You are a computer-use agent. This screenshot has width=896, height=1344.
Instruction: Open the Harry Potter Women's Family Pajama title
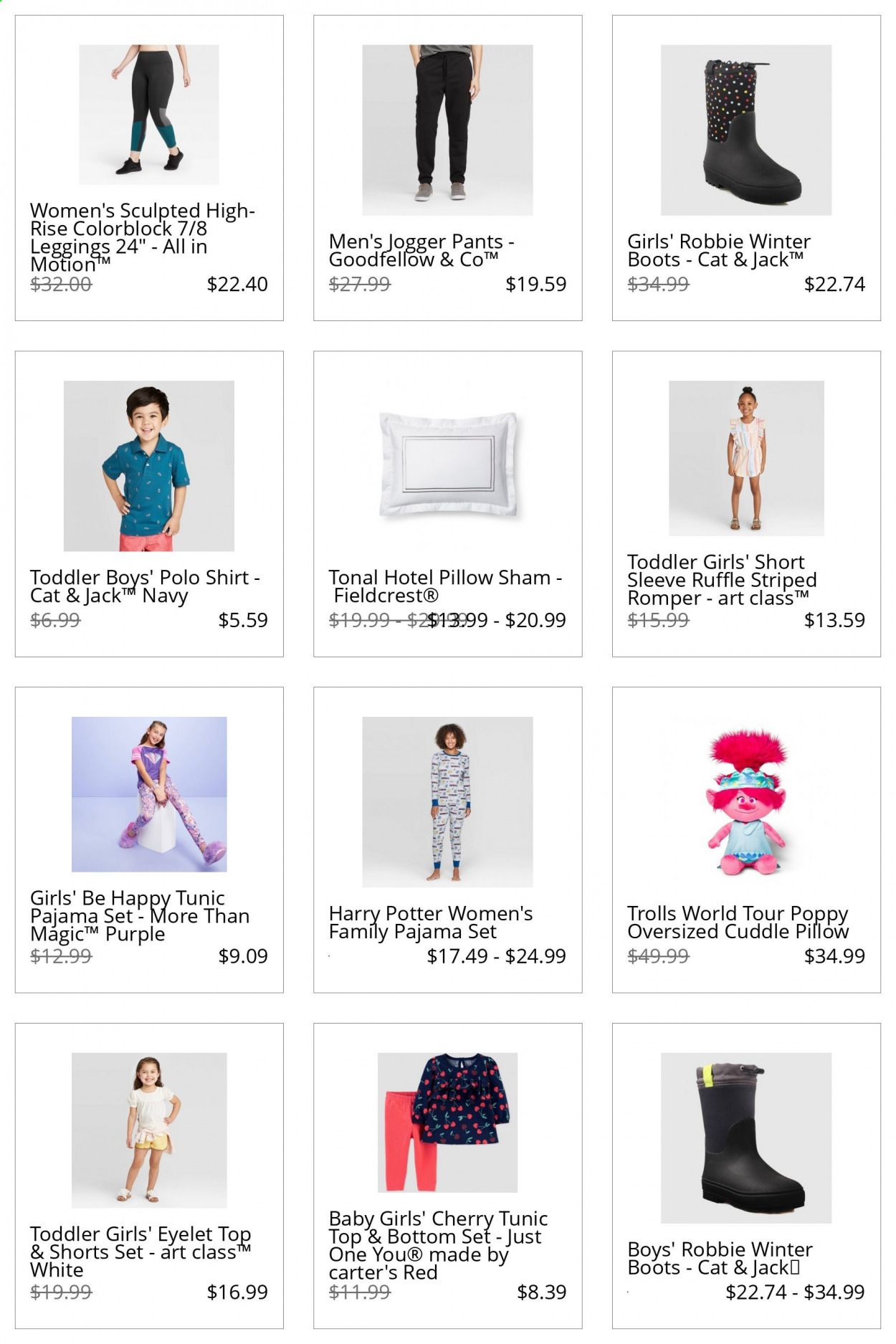(431, 923)
